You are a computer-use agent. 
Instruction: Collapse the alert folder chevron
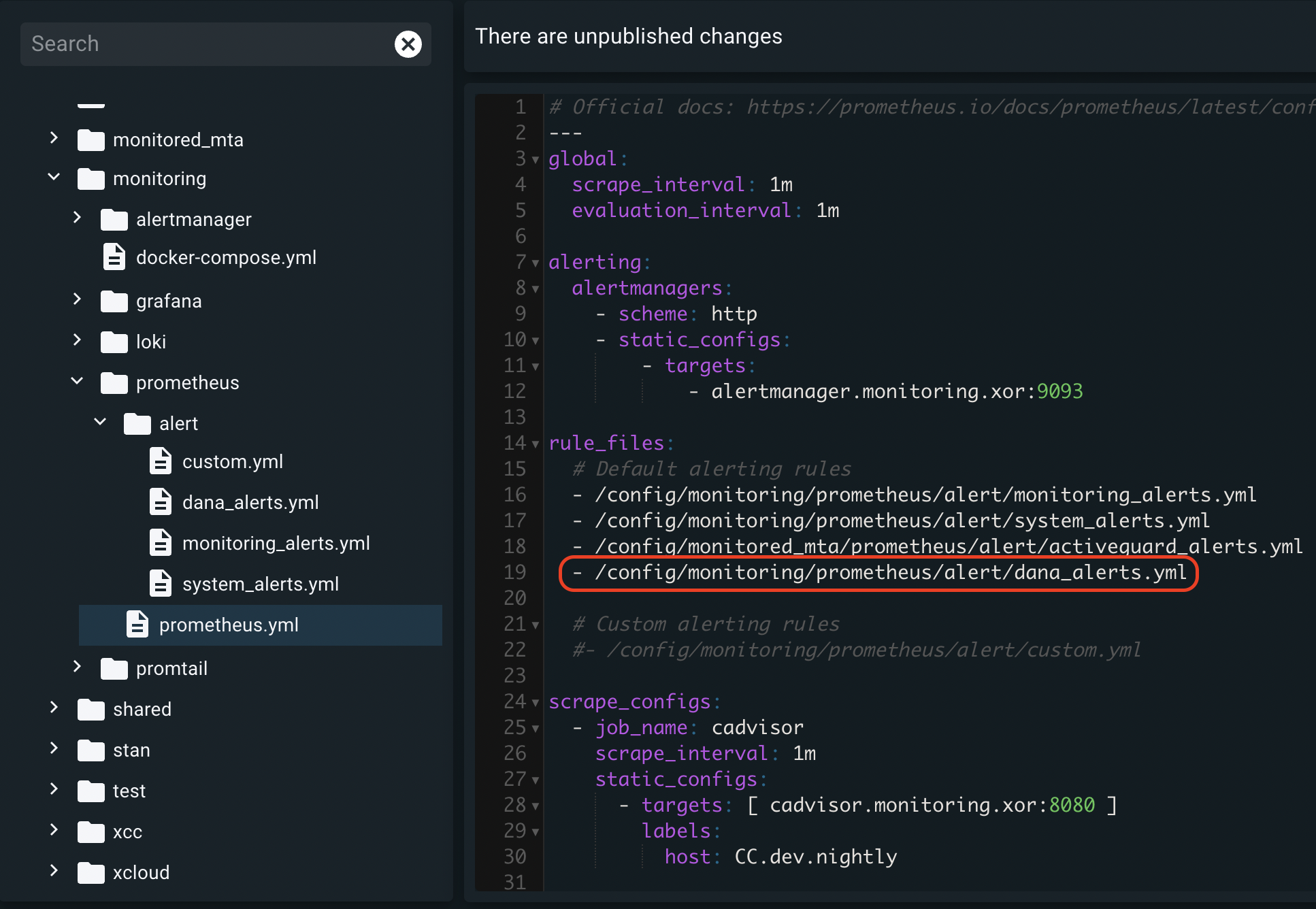[100, 423]
